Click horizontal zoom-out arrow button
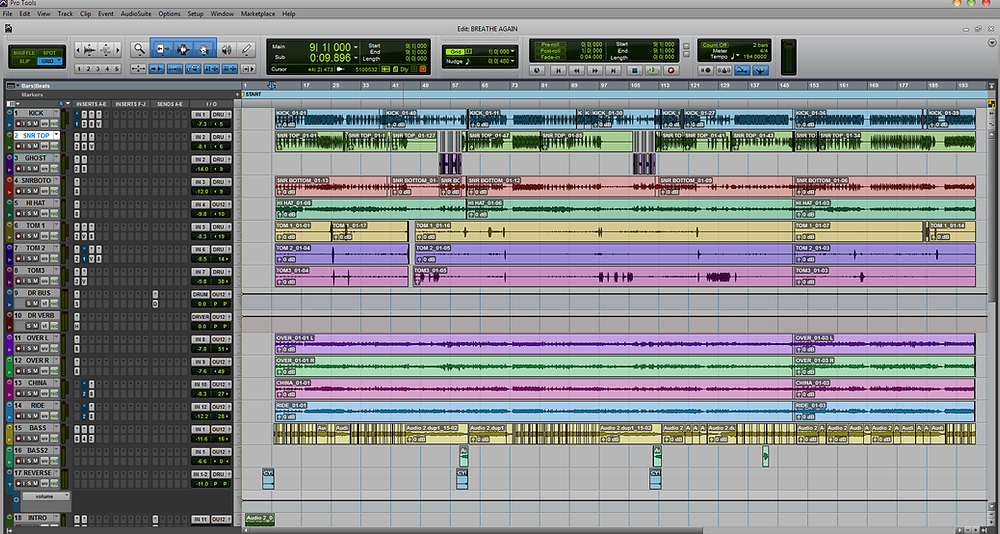1000x534 pixels. (x=78, y=50)
